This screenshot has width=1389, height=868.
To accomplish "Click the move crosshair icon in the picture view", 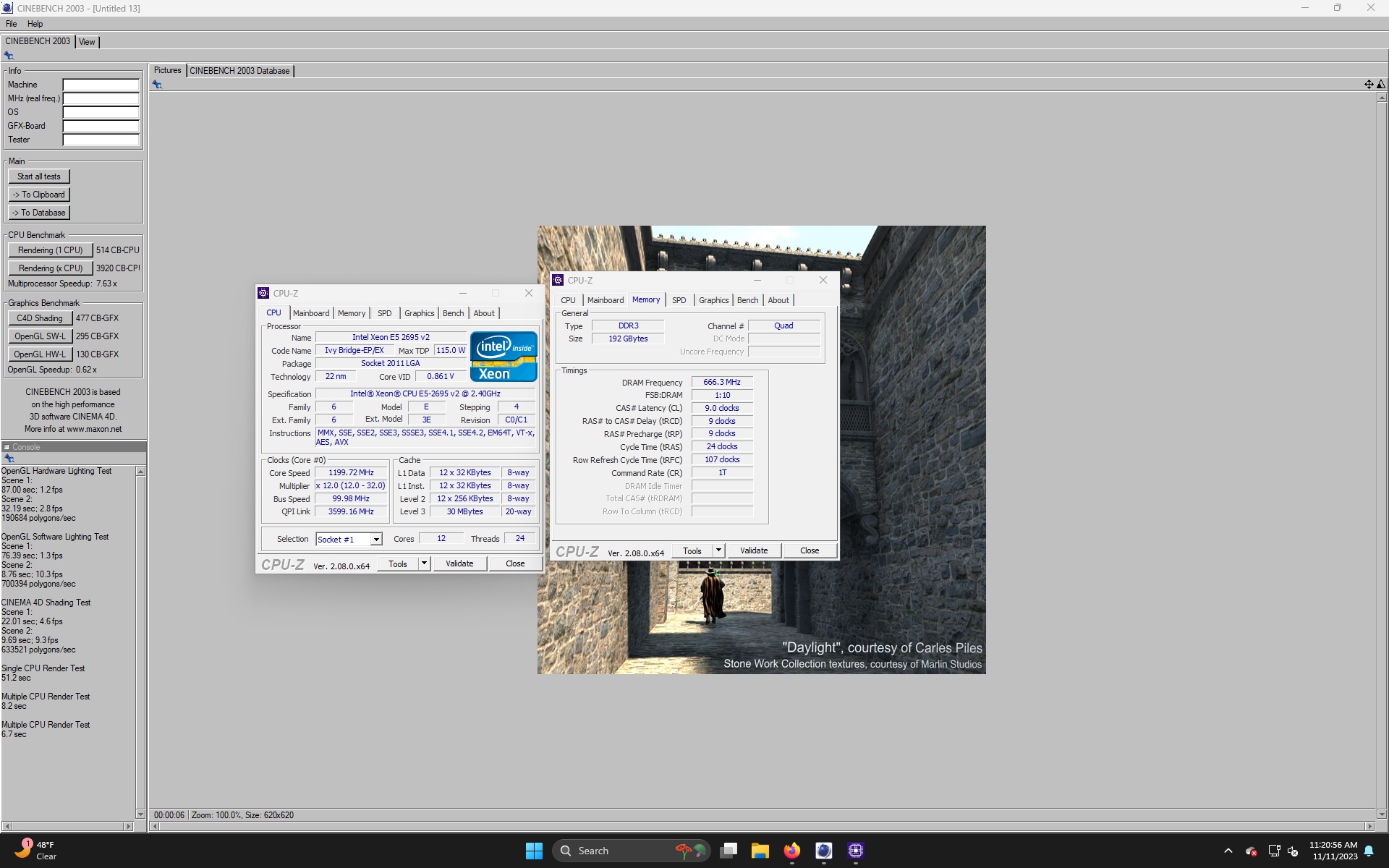I will (1369, 85).
